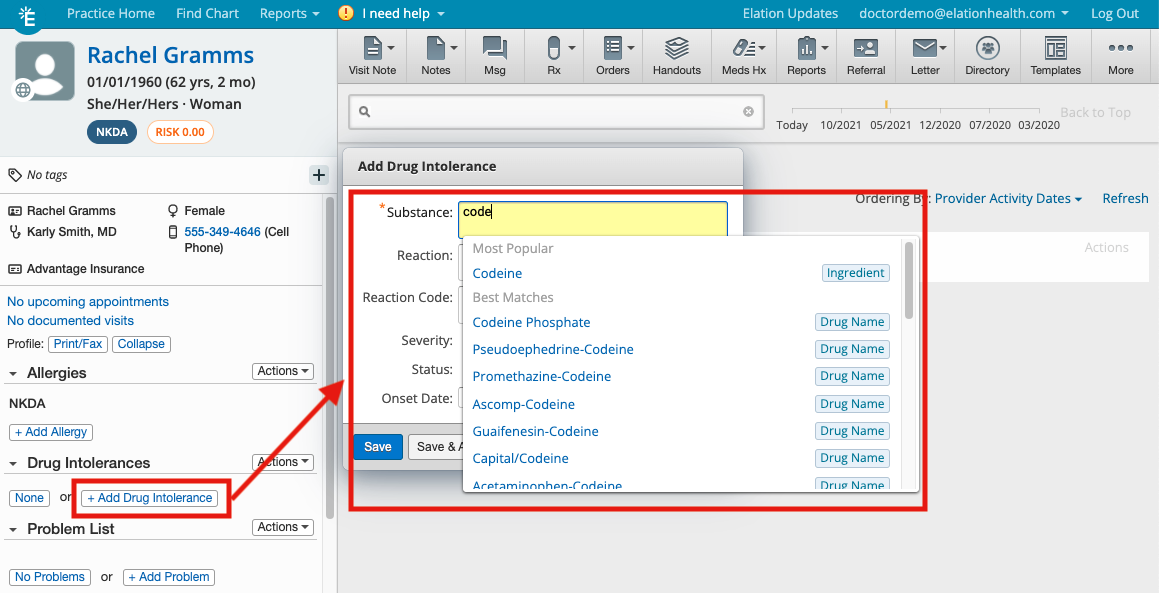1159x593 pixels.
Task: Open the Problem List Actions dropdown
Action: coord(283,527)
